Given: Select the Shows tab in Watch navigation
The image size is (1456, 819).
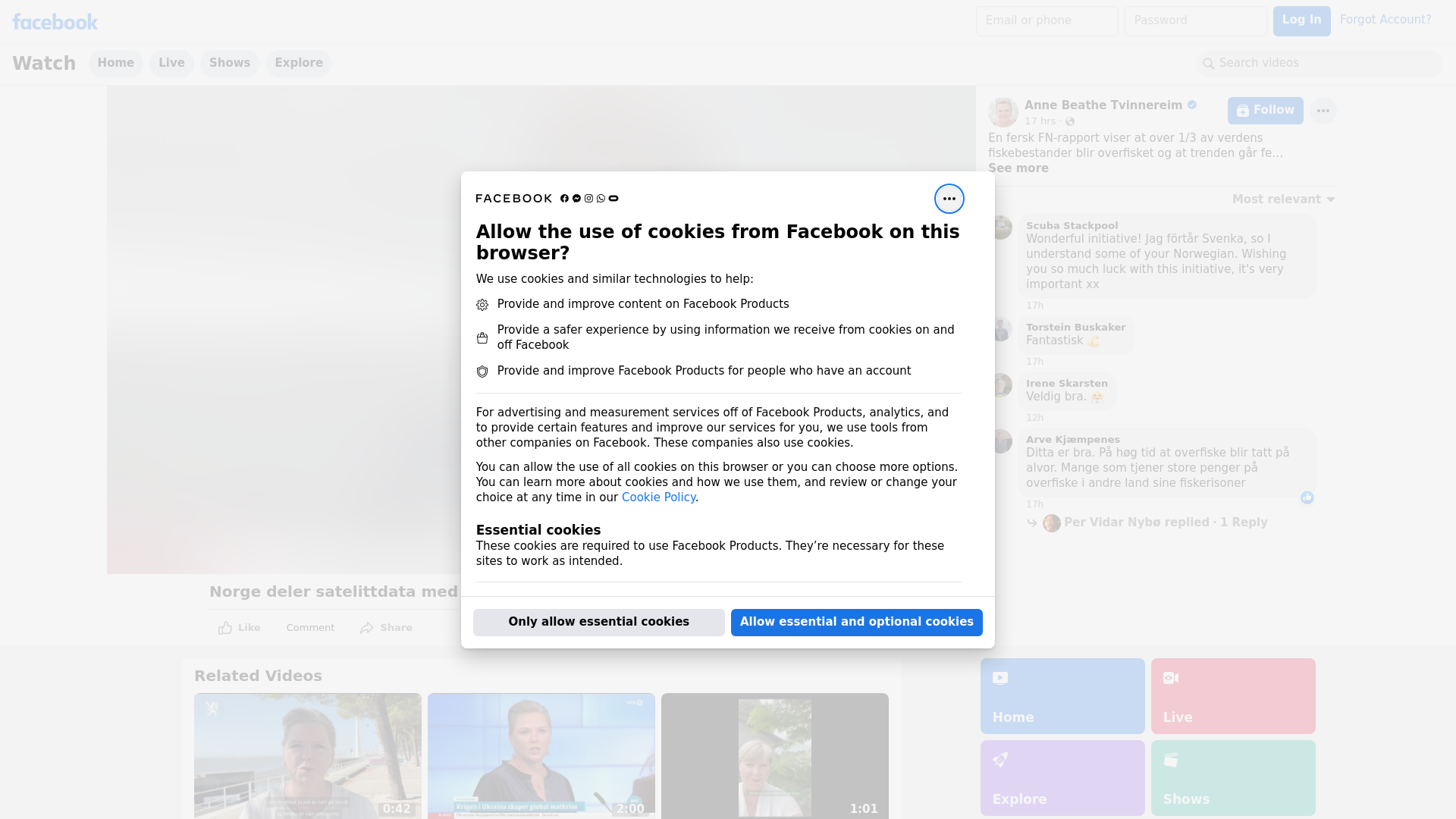Looking at the screenshot, I should click(x=230, y=64).
